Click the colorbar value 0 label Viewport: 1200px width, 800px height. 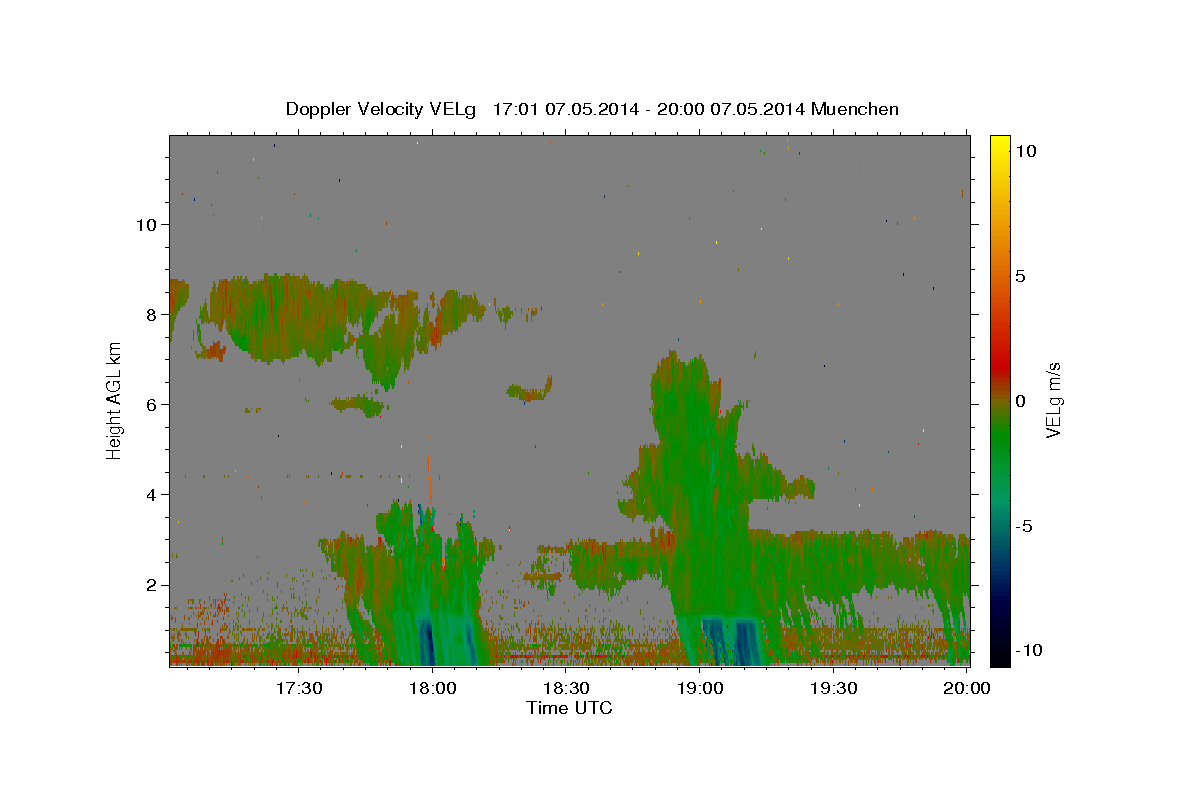pyautogui.click(x=1020, y=401)
